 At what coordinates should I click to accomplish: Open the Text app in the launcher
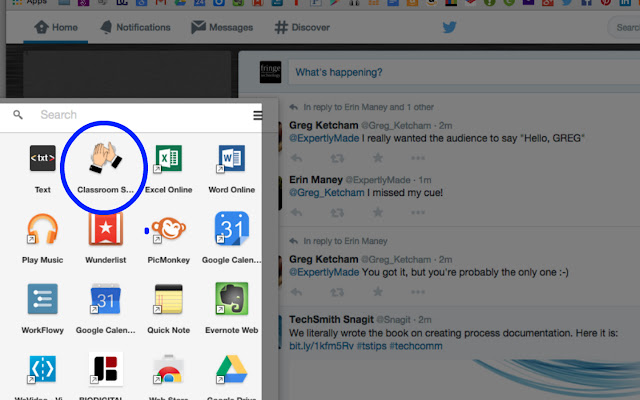42,158
